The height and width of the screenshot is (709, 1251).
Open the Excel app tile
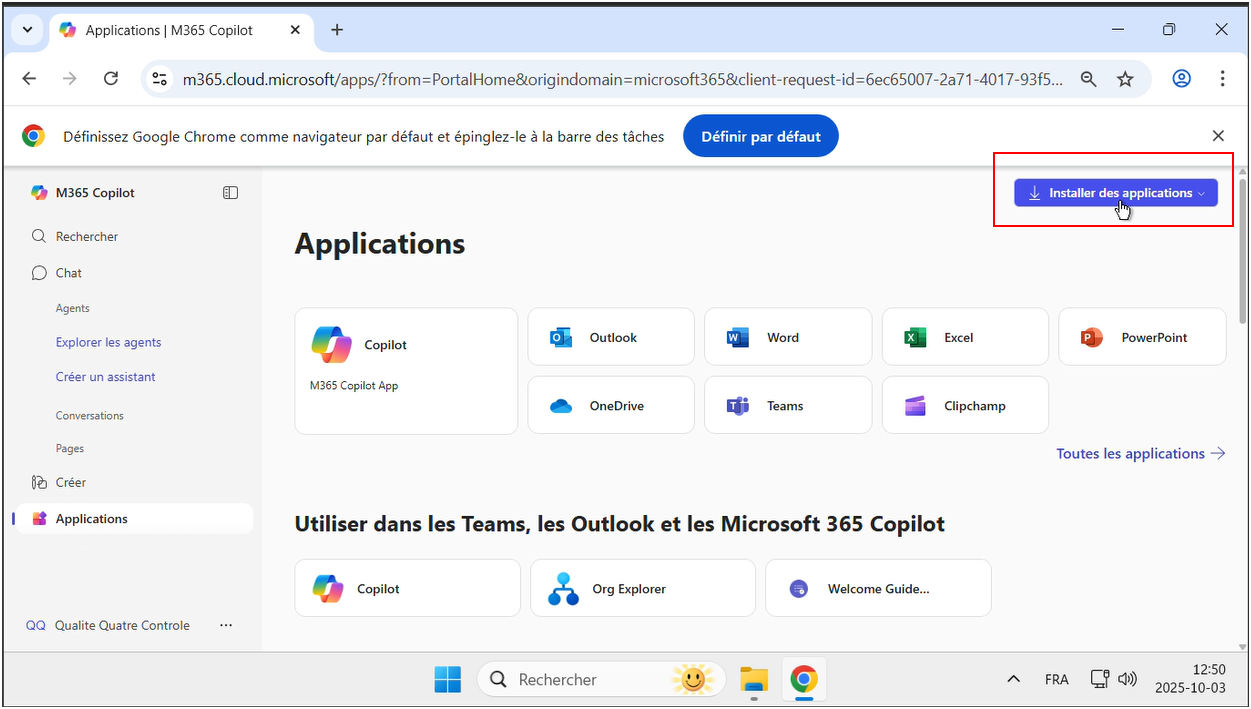[x=965, y=337]
